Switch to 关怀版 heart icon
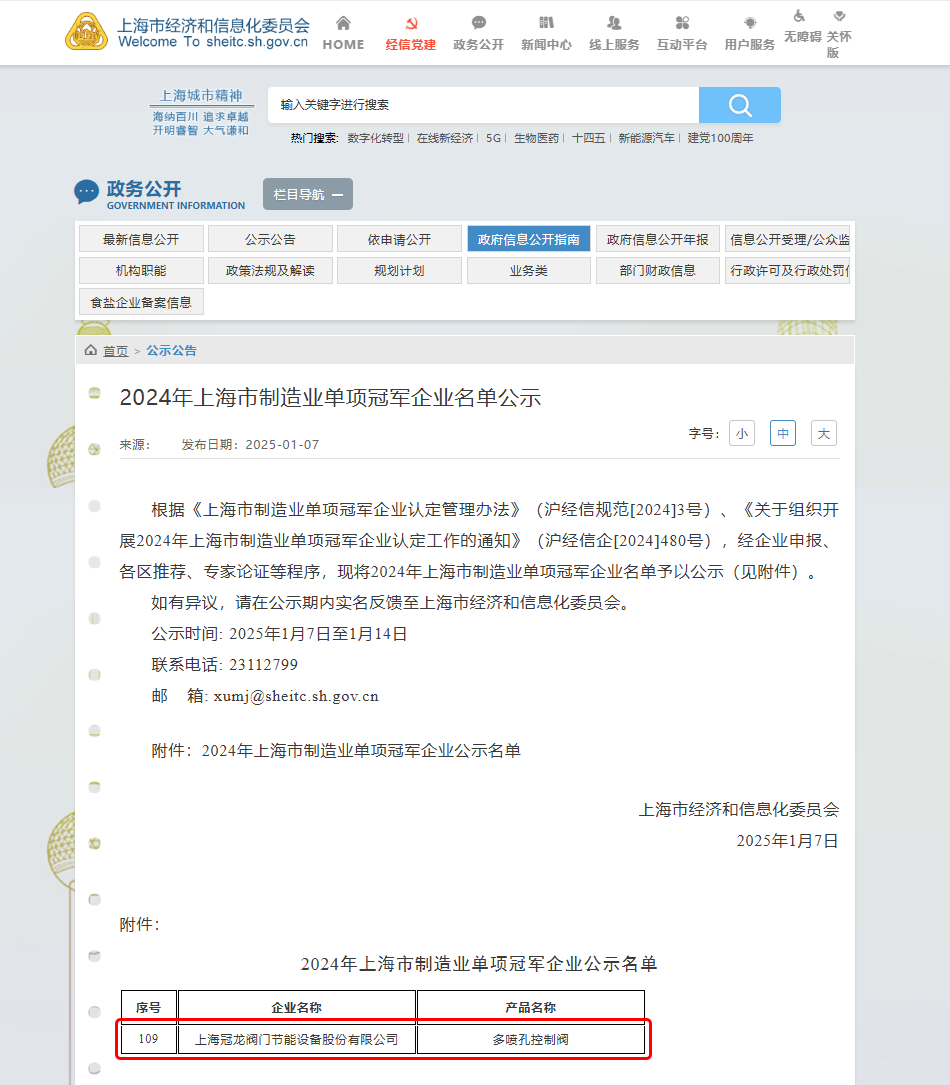The height and width of the screenshot is (1085, 950). tap(839, 16)
